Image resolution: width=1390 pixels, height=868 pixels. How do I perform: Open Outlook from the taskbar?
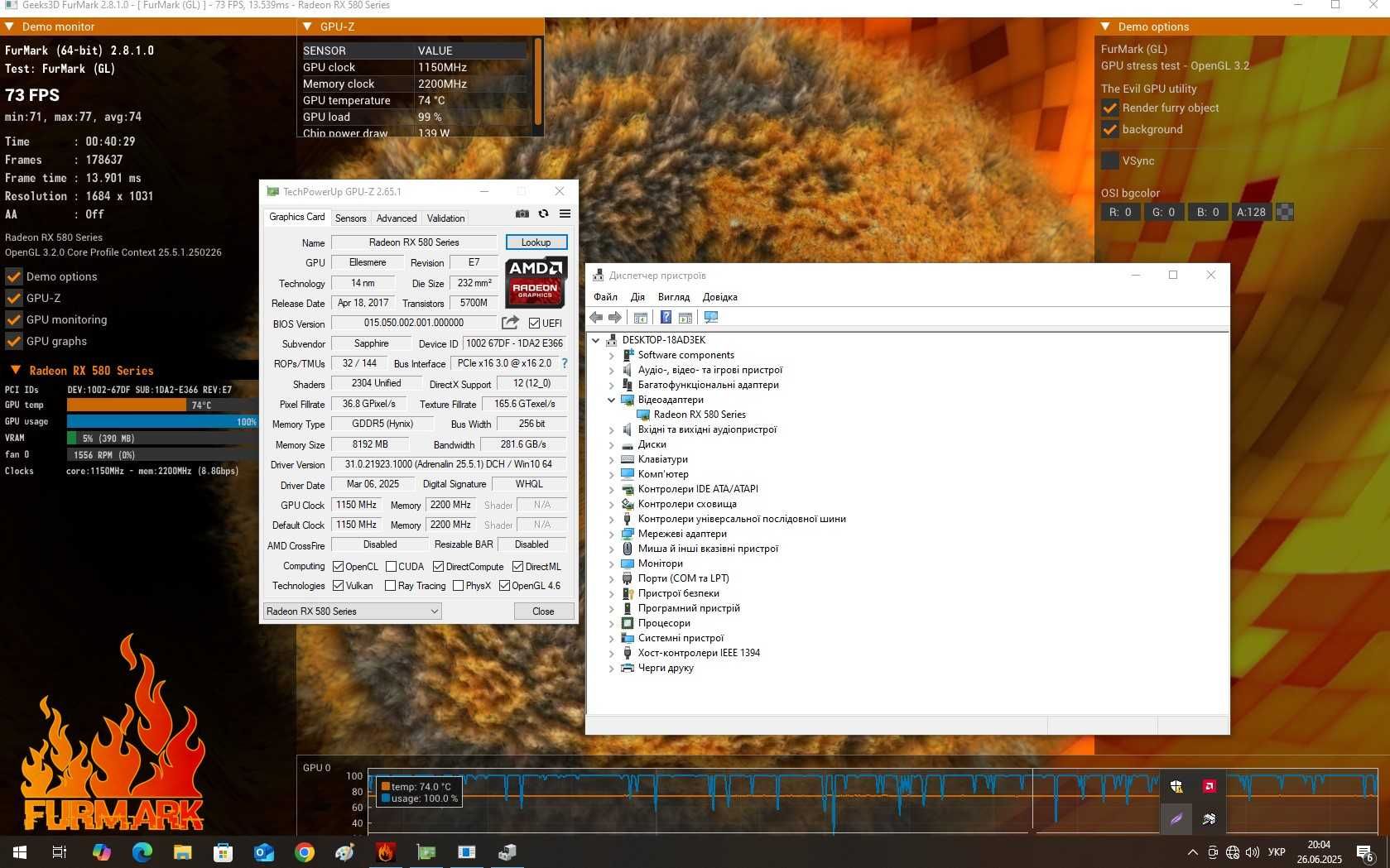264,851
